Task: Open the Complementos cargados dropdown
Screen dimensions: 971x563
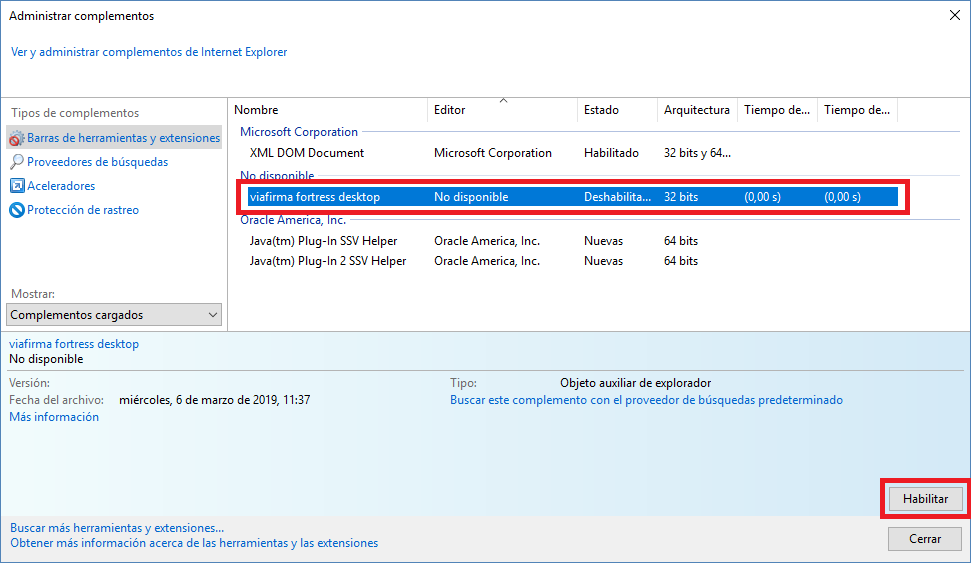Action: (114, 315)
